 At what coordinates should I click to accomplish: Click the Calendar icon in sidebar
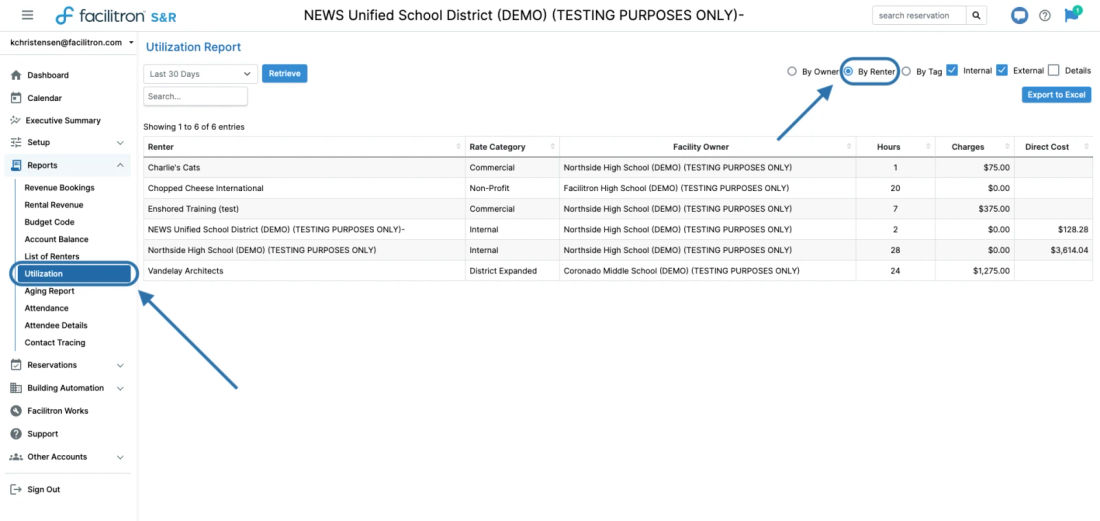coord(16,98)
